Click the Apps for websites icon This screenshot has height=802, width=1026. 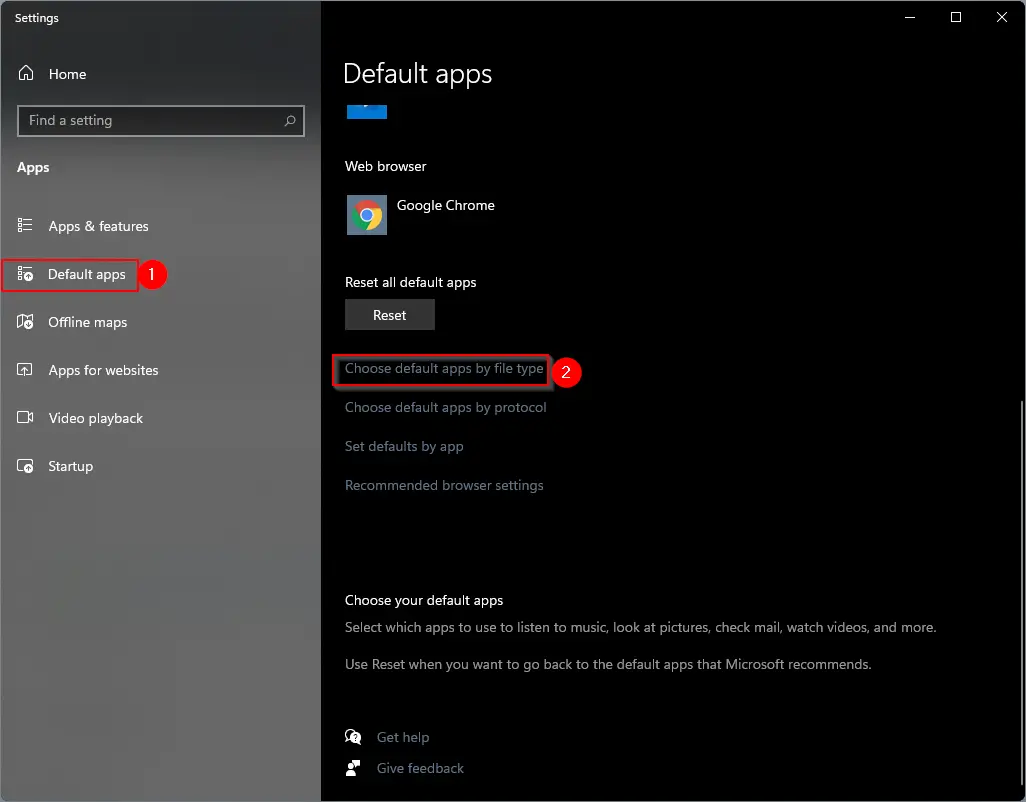coord(25,370)
